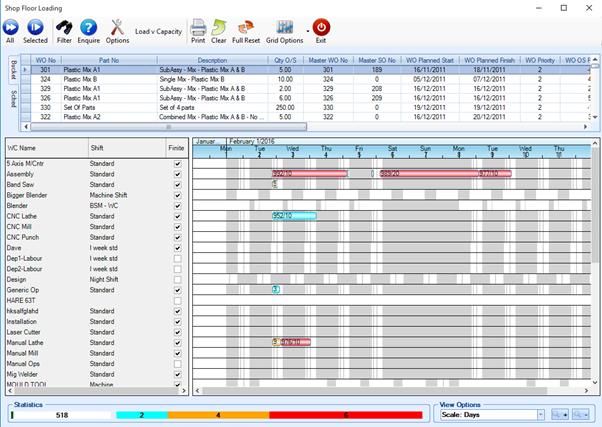Click the Clear icon
Viewport: 602px width, 427px height.
pos(219,27)
